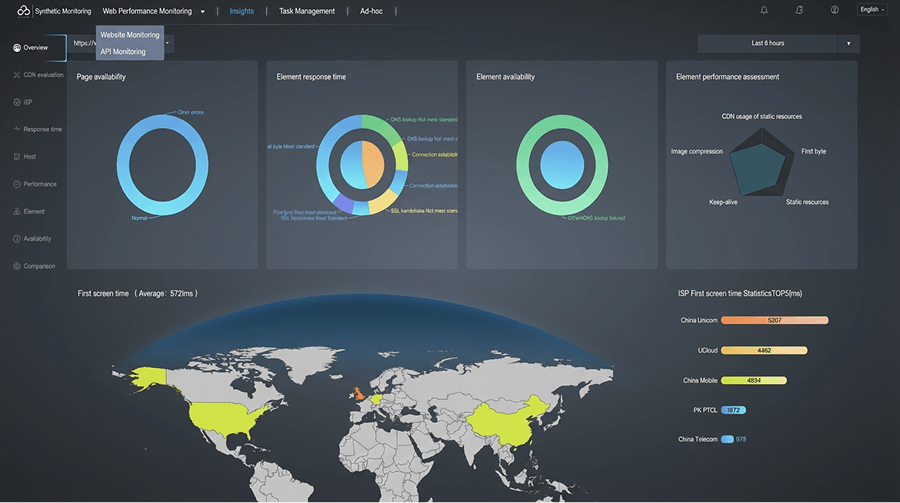Screen dimensions: 900x503
Task: Click the Availability sidebar icon
Action: pyautogui.click(x=17, y=238)
